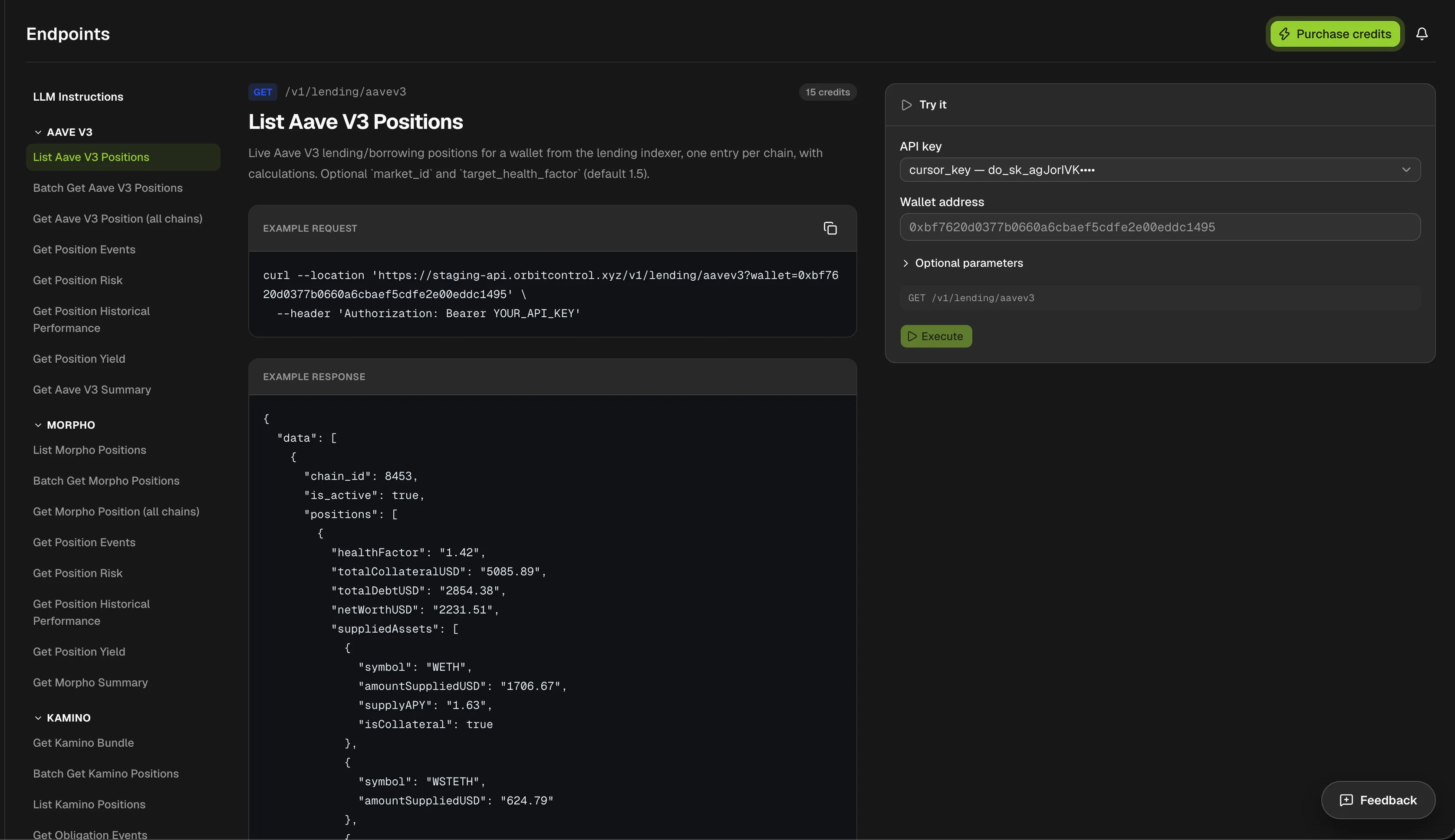Image resolution: width=1455 pixels, height=840 pixels.
Task: Open Get Obligation Events
Action: coord(89,834)
